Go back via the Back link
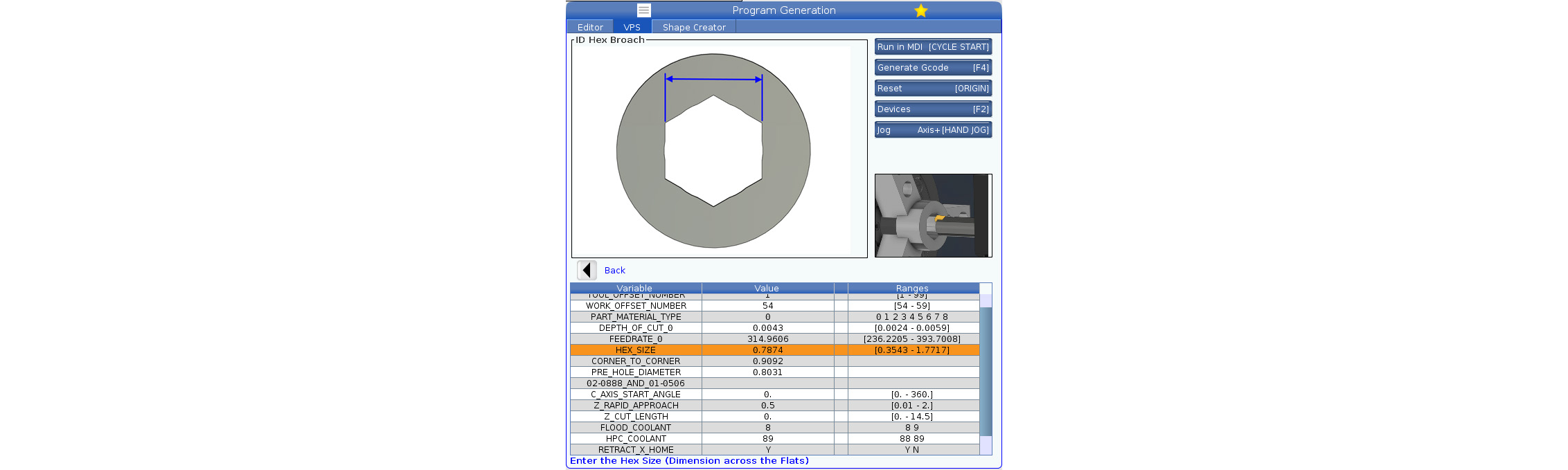The width and height of the screenshot is (1568, 470). [x=614, y=271]
